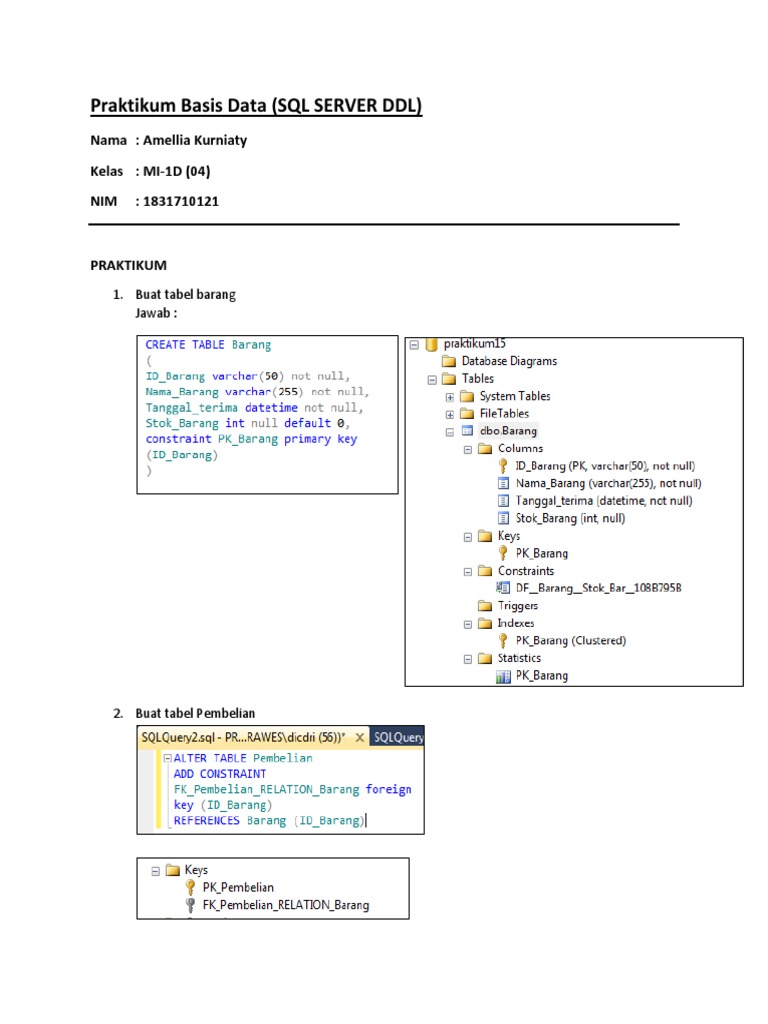
Task: Click the System Tables folder icon
Action: [x=467, y=396]
